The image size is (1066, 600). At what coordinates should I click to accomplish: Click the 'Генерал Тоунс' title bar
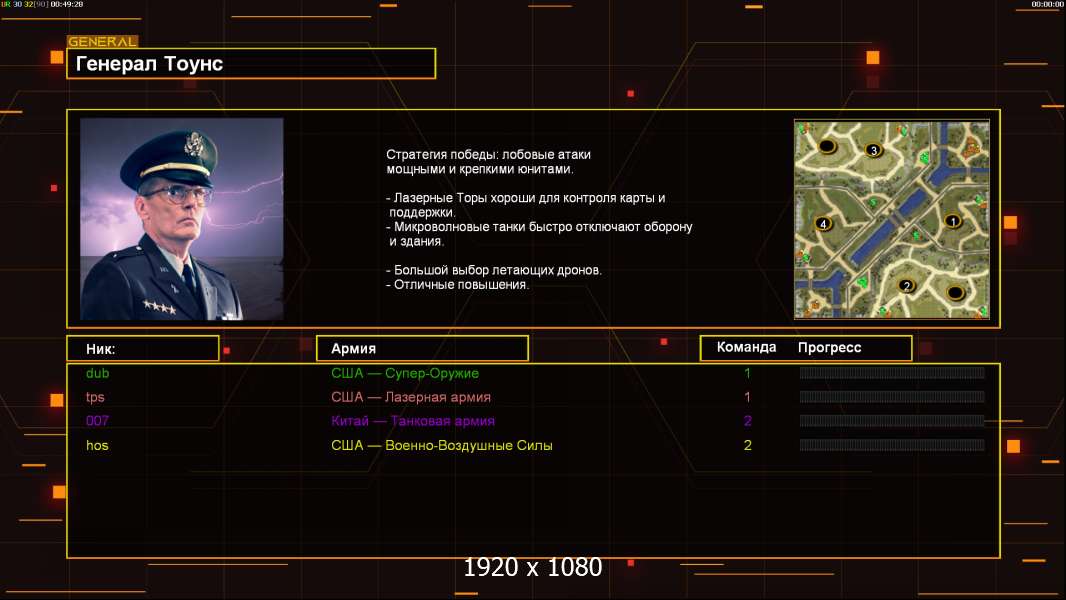click(x=251, y=63)
